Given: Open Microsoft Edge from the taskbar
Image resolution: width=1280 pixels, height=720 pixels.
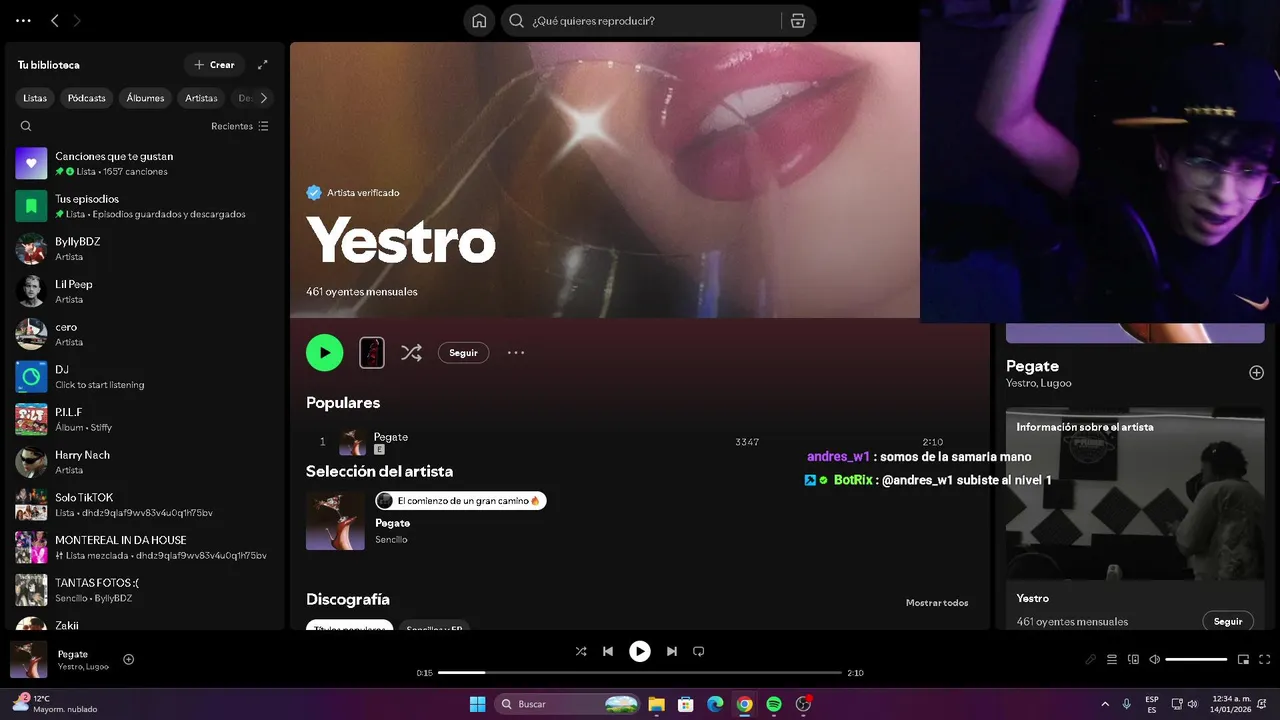Looking at the screenshot, I should 715,704.
